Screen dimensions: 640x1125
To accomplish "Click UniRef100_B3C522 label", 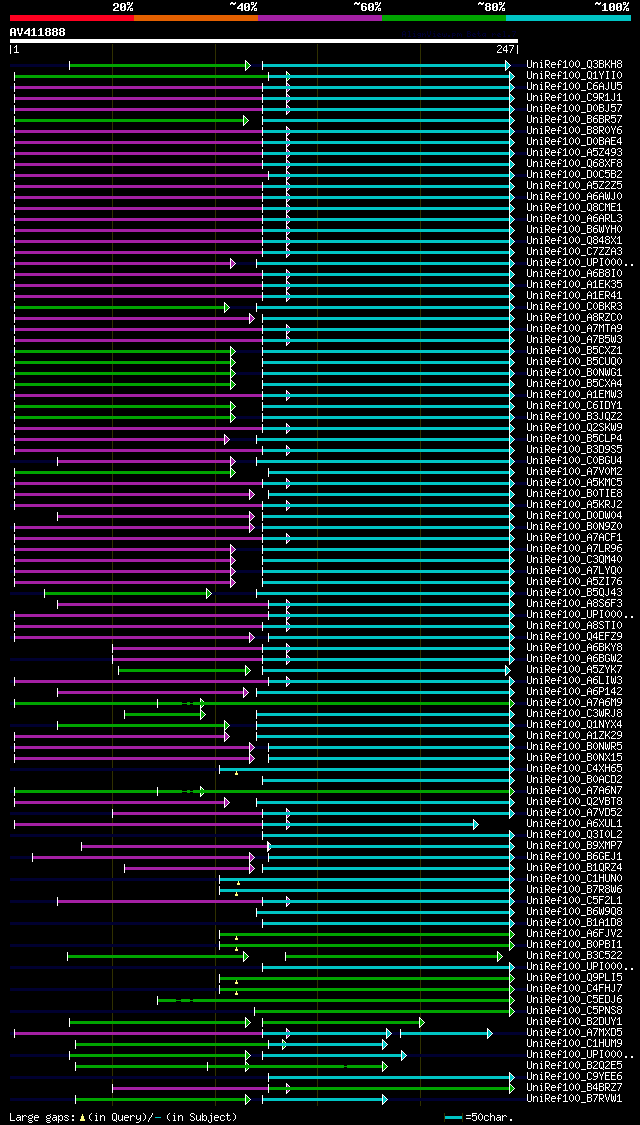I will click(x=574, y=956).
